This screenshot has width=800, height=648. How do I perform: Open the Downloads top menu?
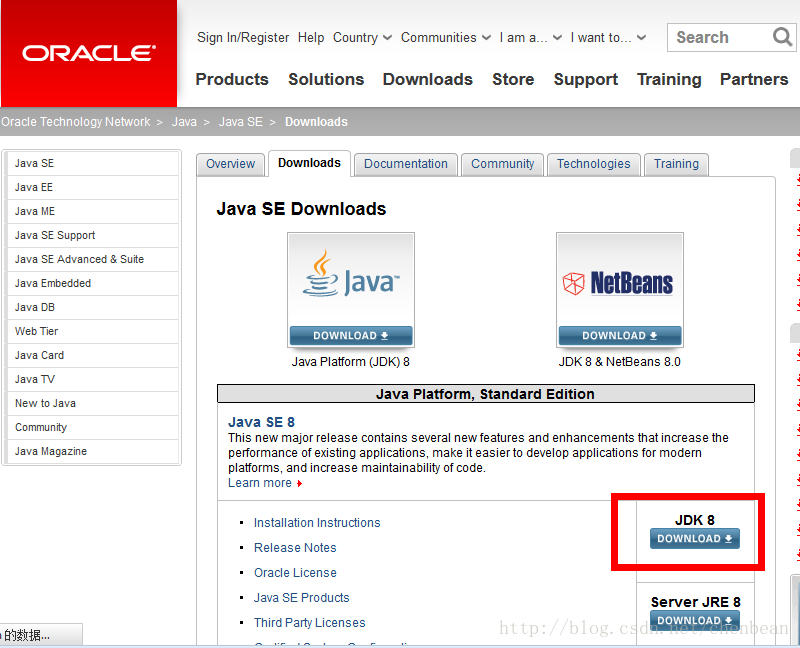click(x=428, y=80)
